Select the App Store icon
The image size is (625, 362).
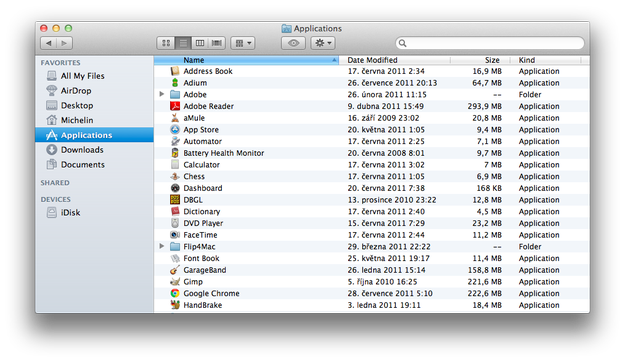(175, 130)
